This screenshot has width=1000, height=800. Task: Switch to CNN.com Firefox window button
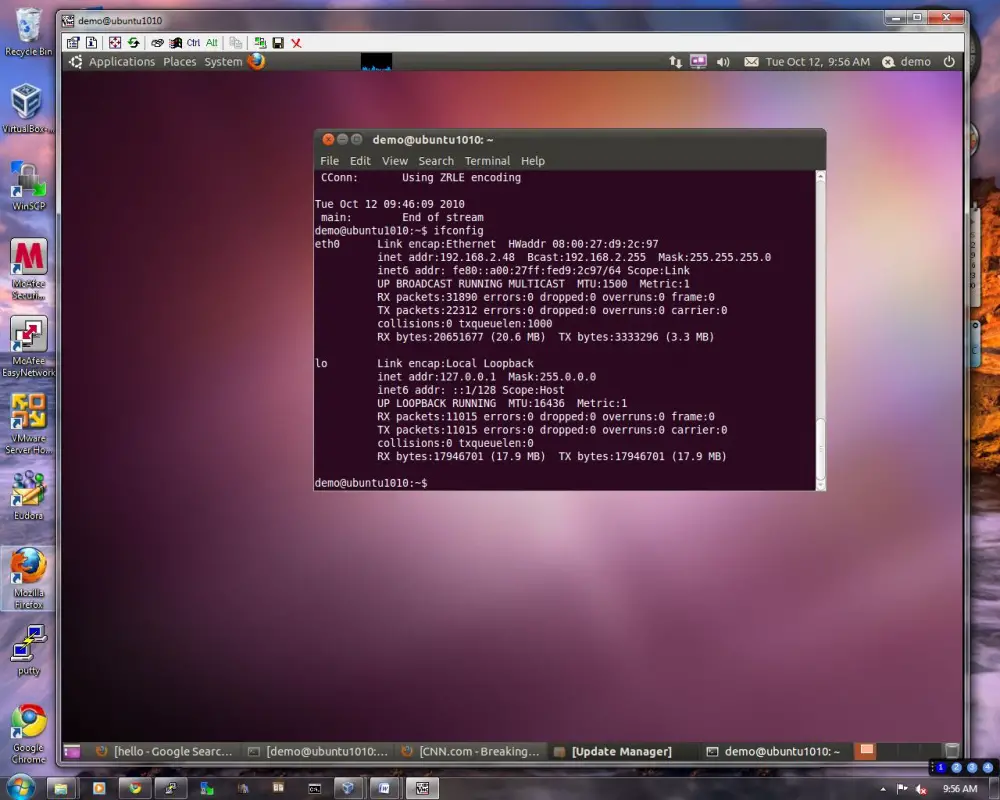(x=470, y=752)
